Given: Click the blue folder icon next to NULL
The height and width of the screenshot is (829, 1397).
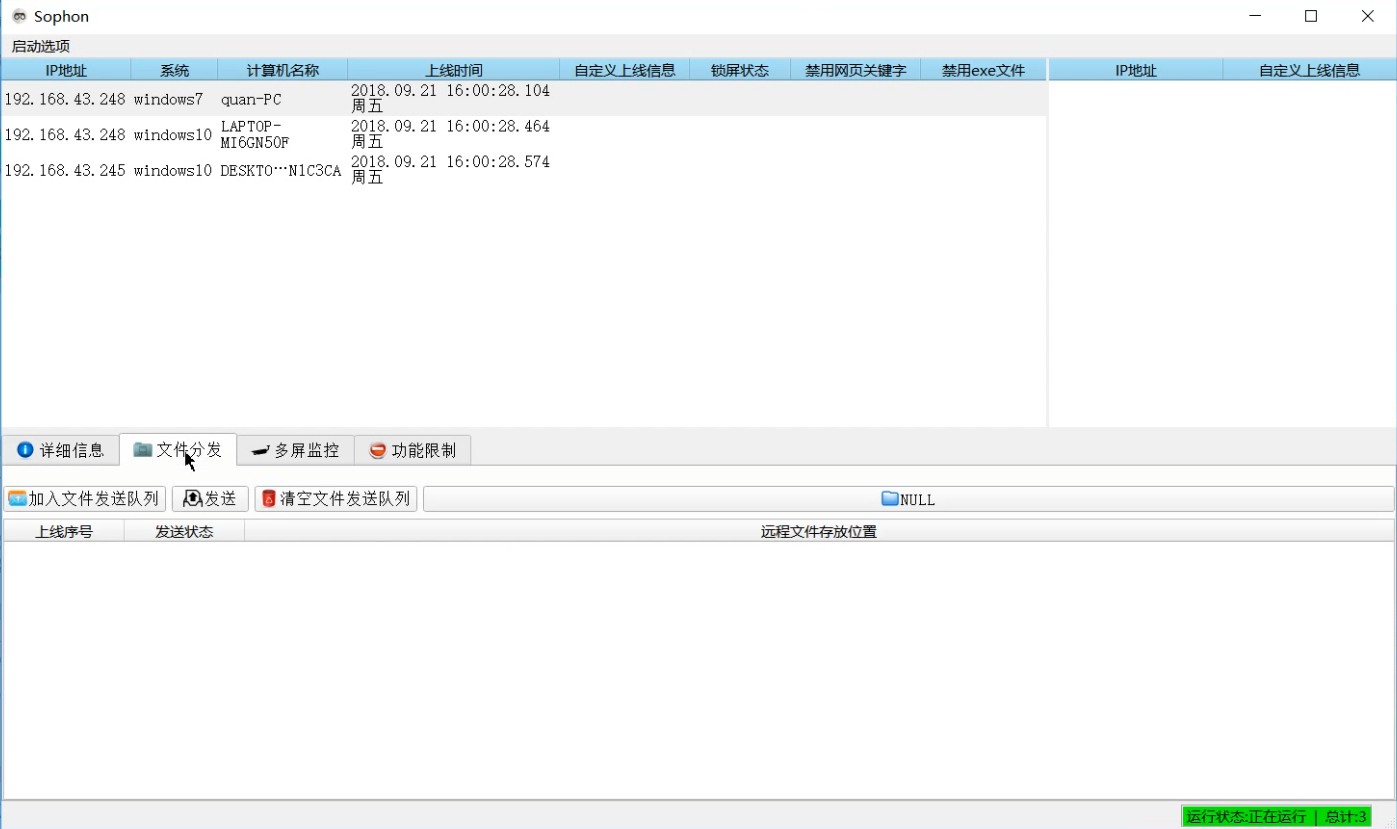Looking at the screenshot, I should click(x=890, y=498).
